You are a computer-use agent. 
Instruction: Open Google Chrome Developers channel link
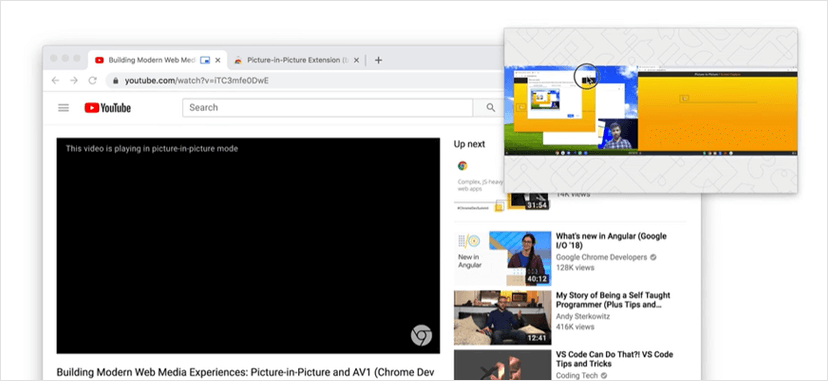click(x=601, y=257)
